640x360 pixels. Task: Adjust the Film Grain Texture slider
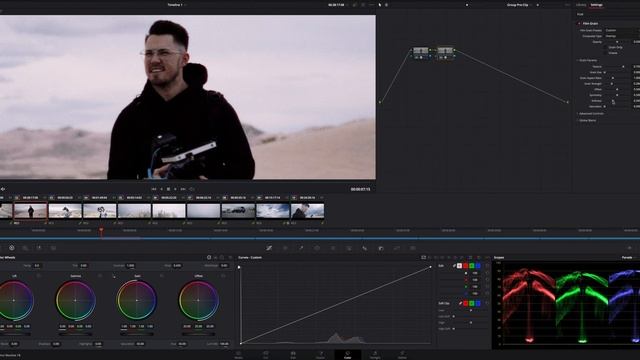point(617,67)
